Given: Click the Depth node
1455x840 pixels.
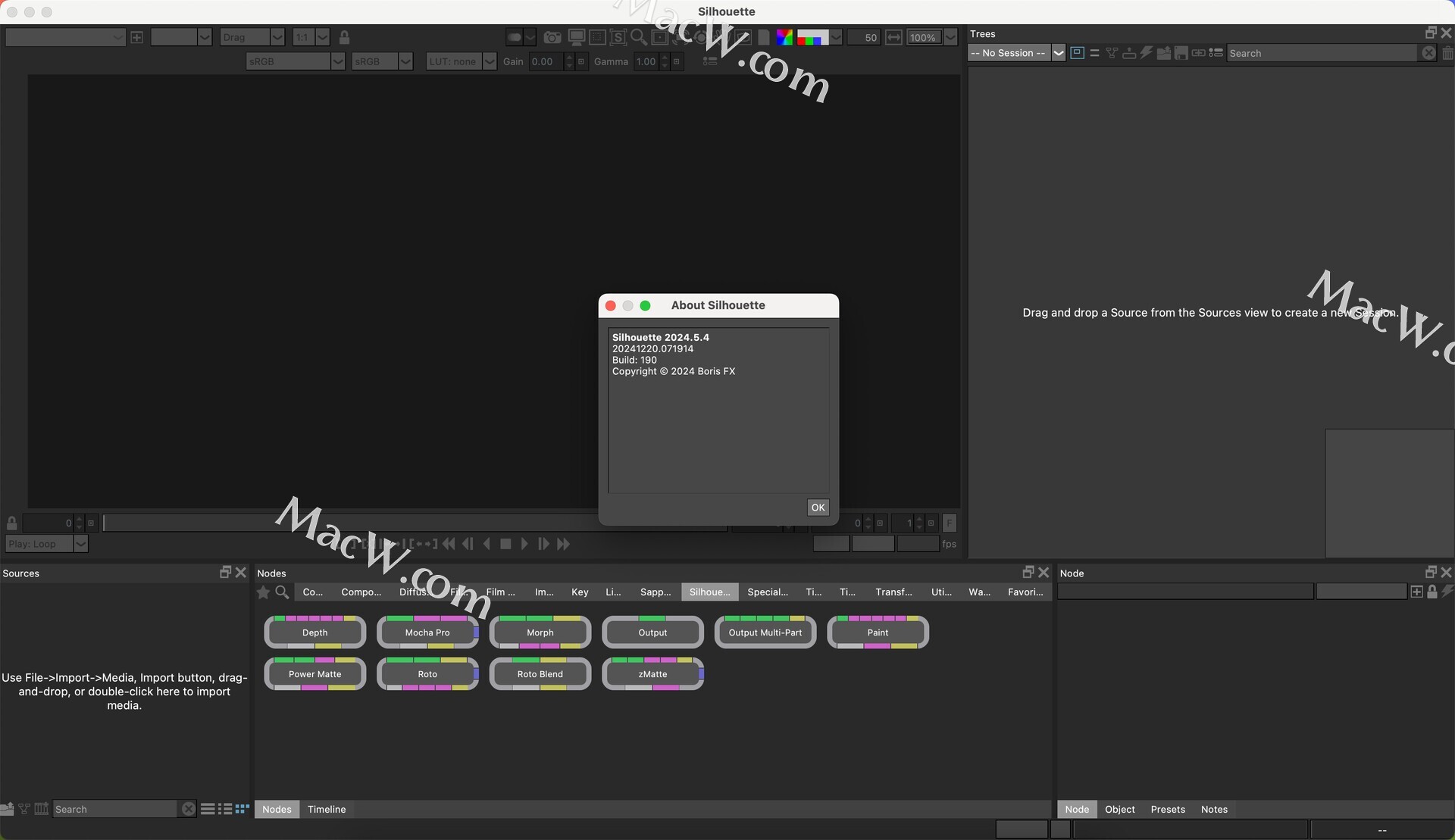Looking at the screenshot, I should pos(315,632).
